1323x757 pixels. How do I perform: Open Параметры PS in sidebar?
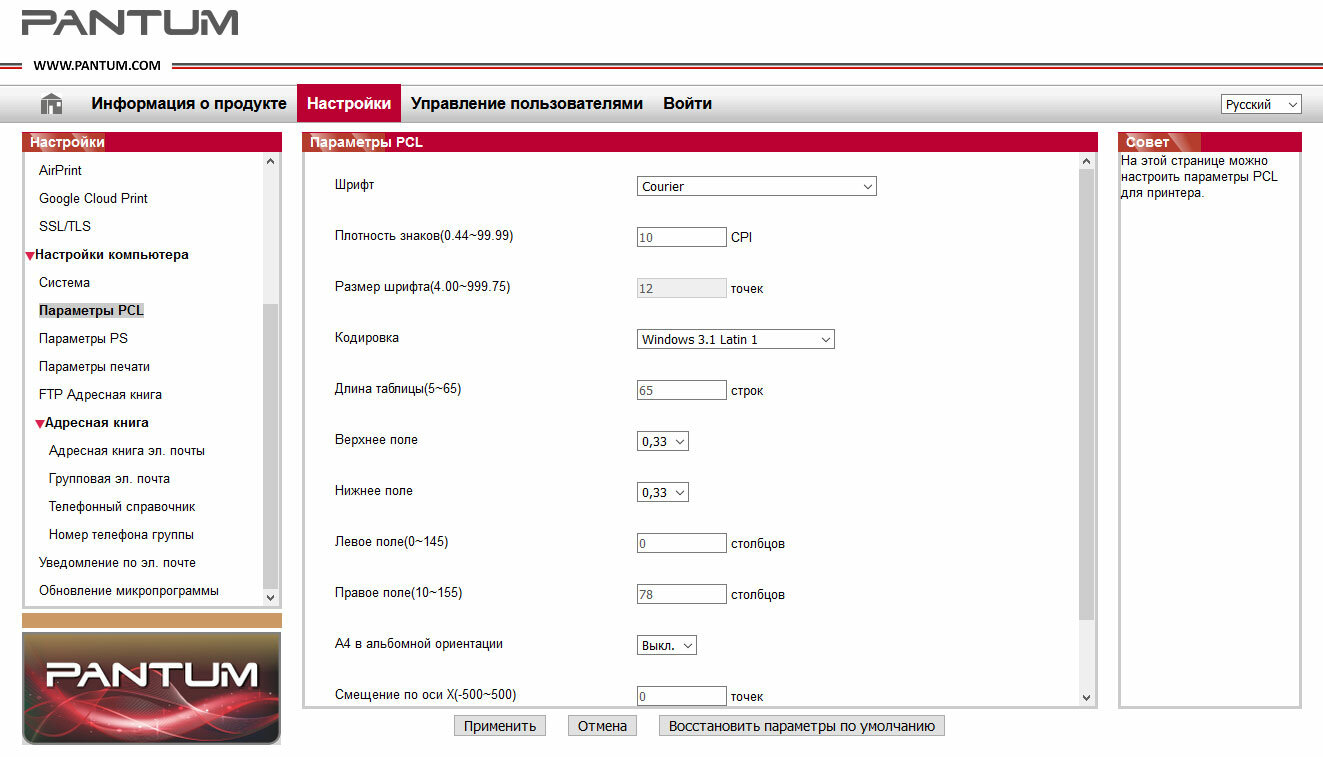tap(83, 338)
